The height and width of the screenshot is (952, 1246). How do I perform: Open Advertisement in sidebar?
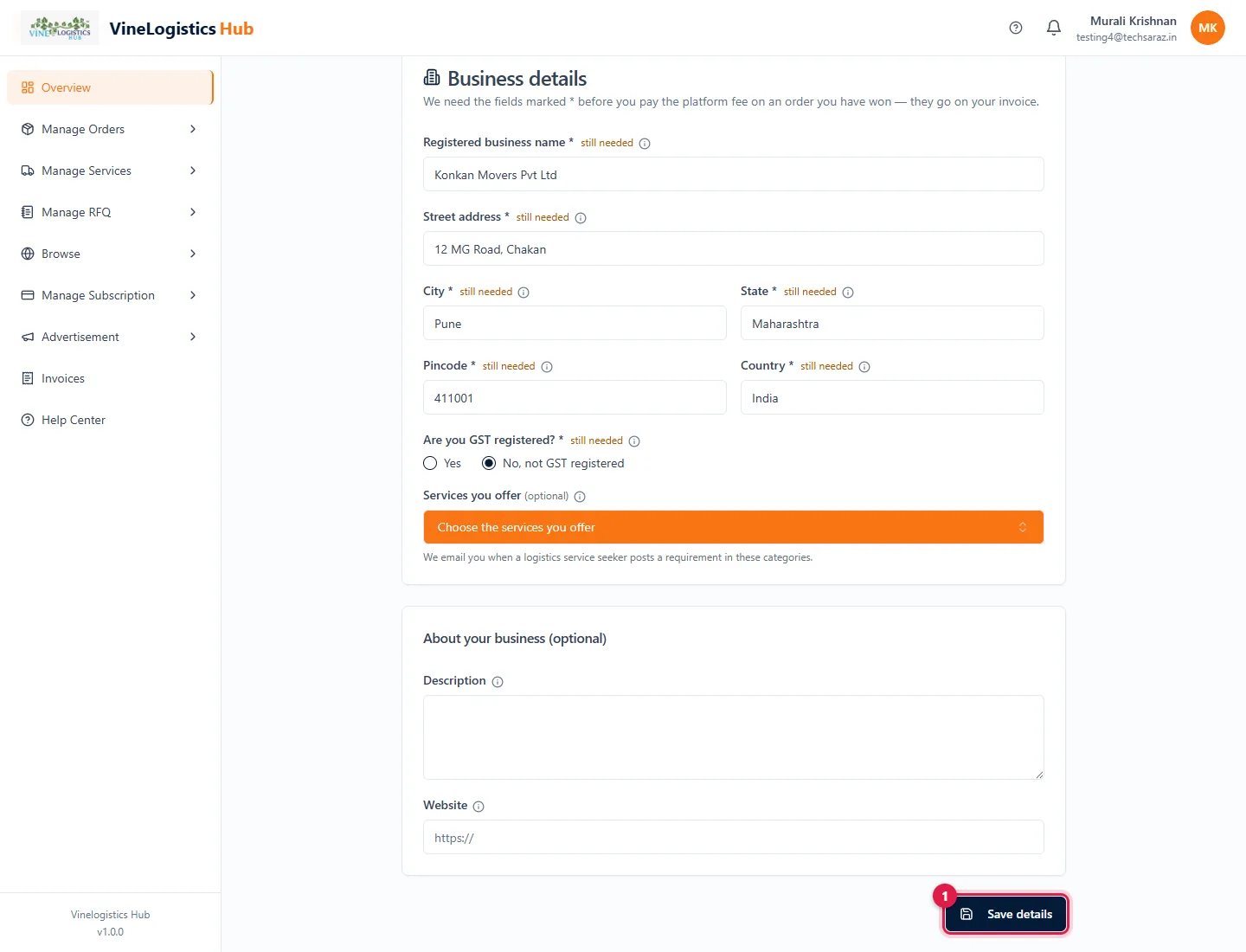[110, 337]
